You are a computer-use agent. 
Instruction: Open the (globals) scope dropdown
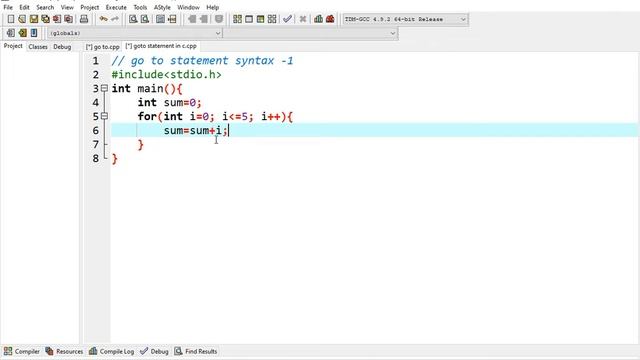click(135, 33)
